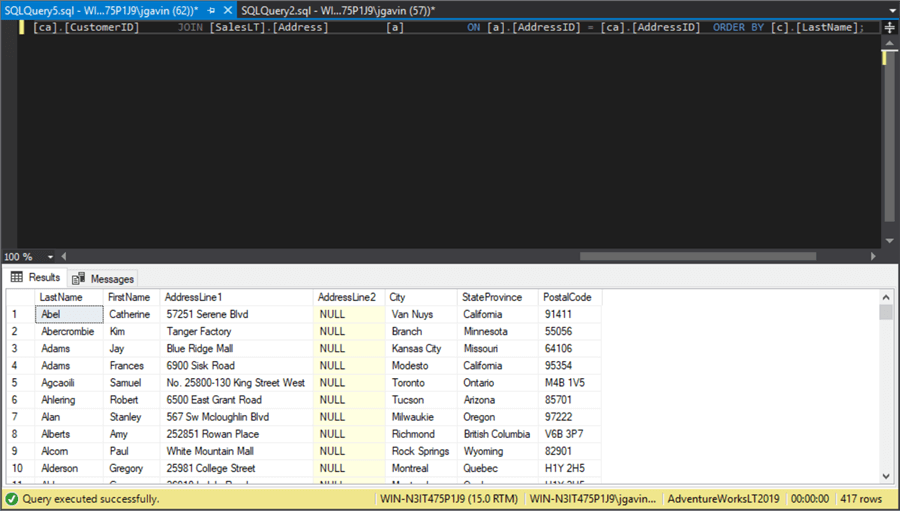Open the Results tab
The width and height of the screenshot is (900, 511).
point(36,277)
